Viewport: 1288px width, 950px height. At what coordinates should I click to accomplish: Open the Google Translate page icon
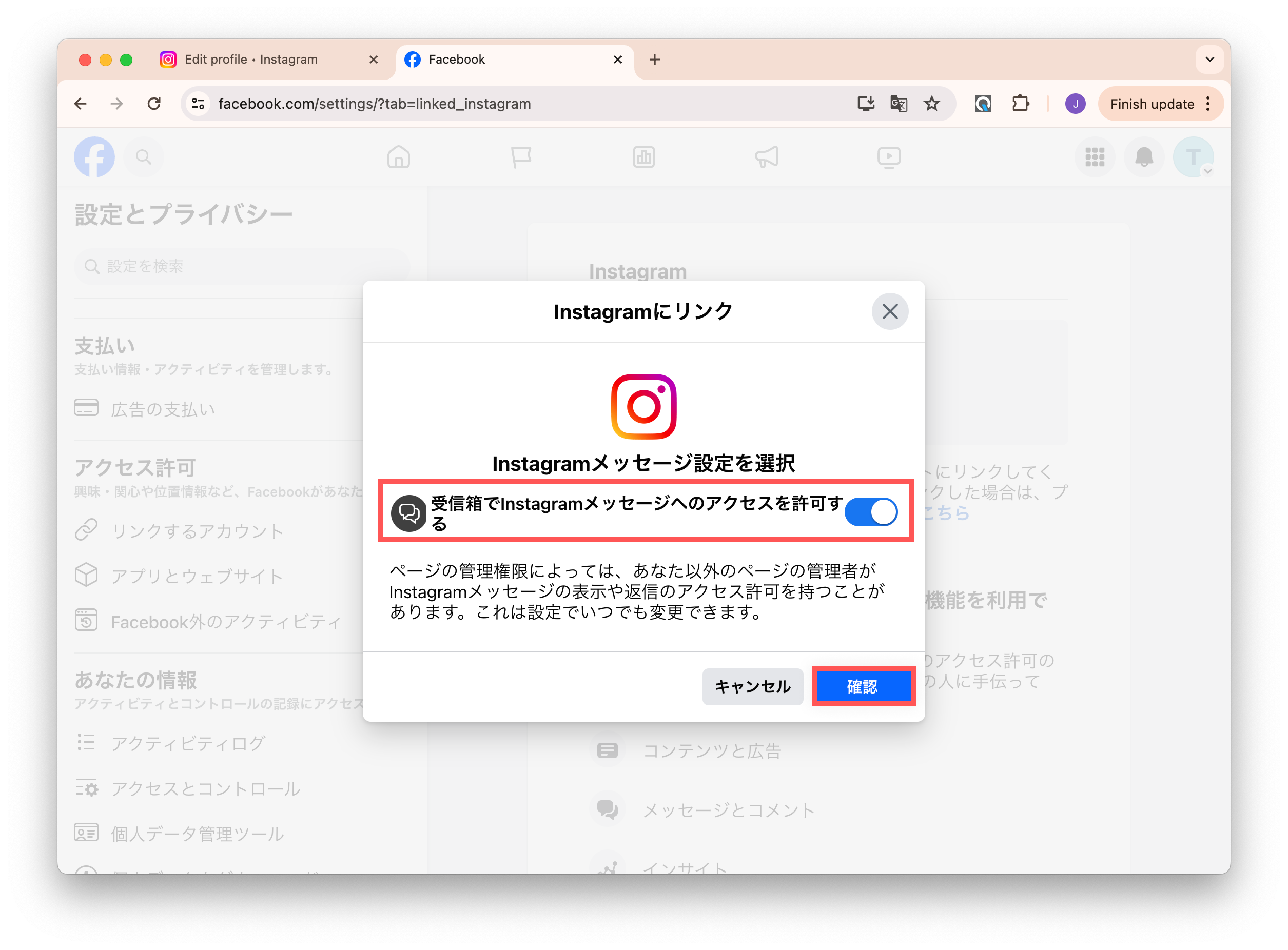tap(899, 104)
